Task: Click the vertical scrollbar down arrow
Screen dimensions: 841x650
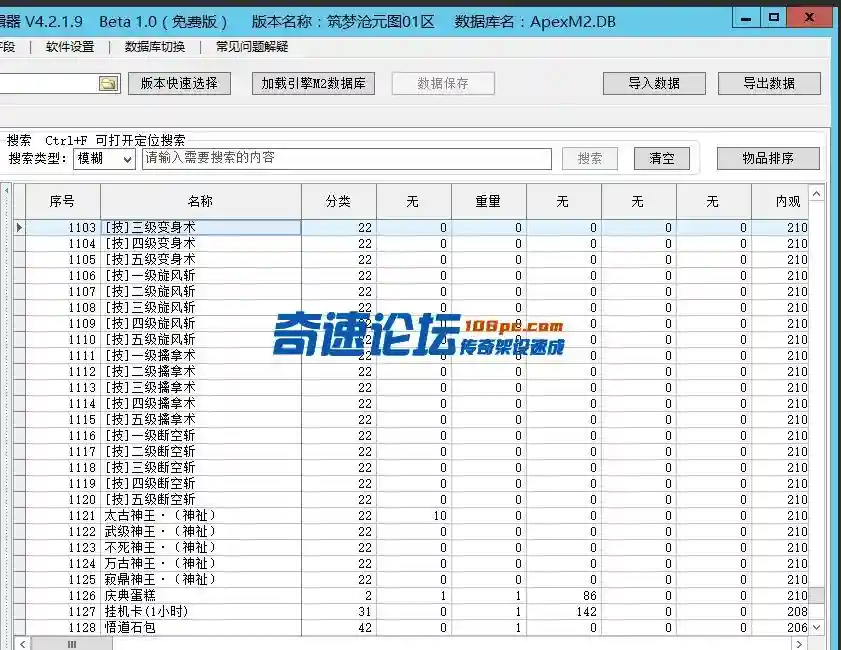Action: tap(816, 627)
